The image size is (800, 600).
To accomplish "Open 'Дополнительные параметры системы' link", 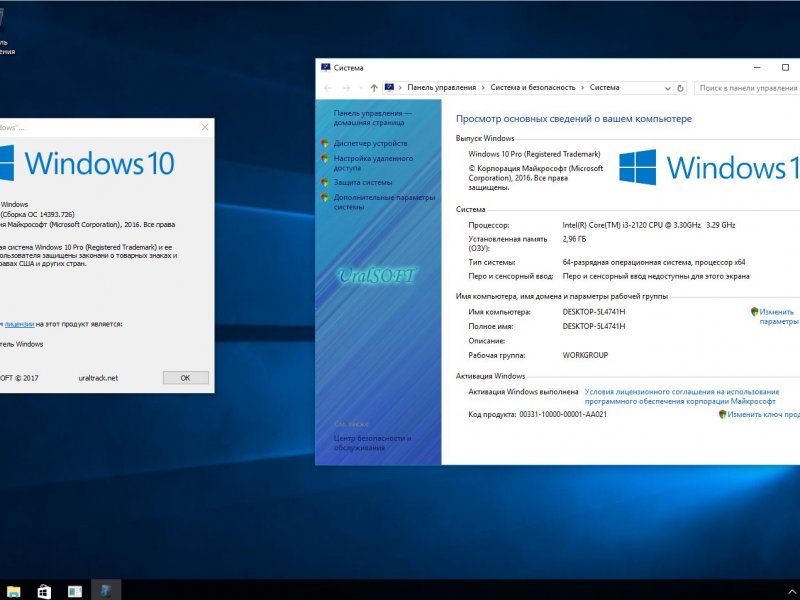I will click(x=384, y=202).
